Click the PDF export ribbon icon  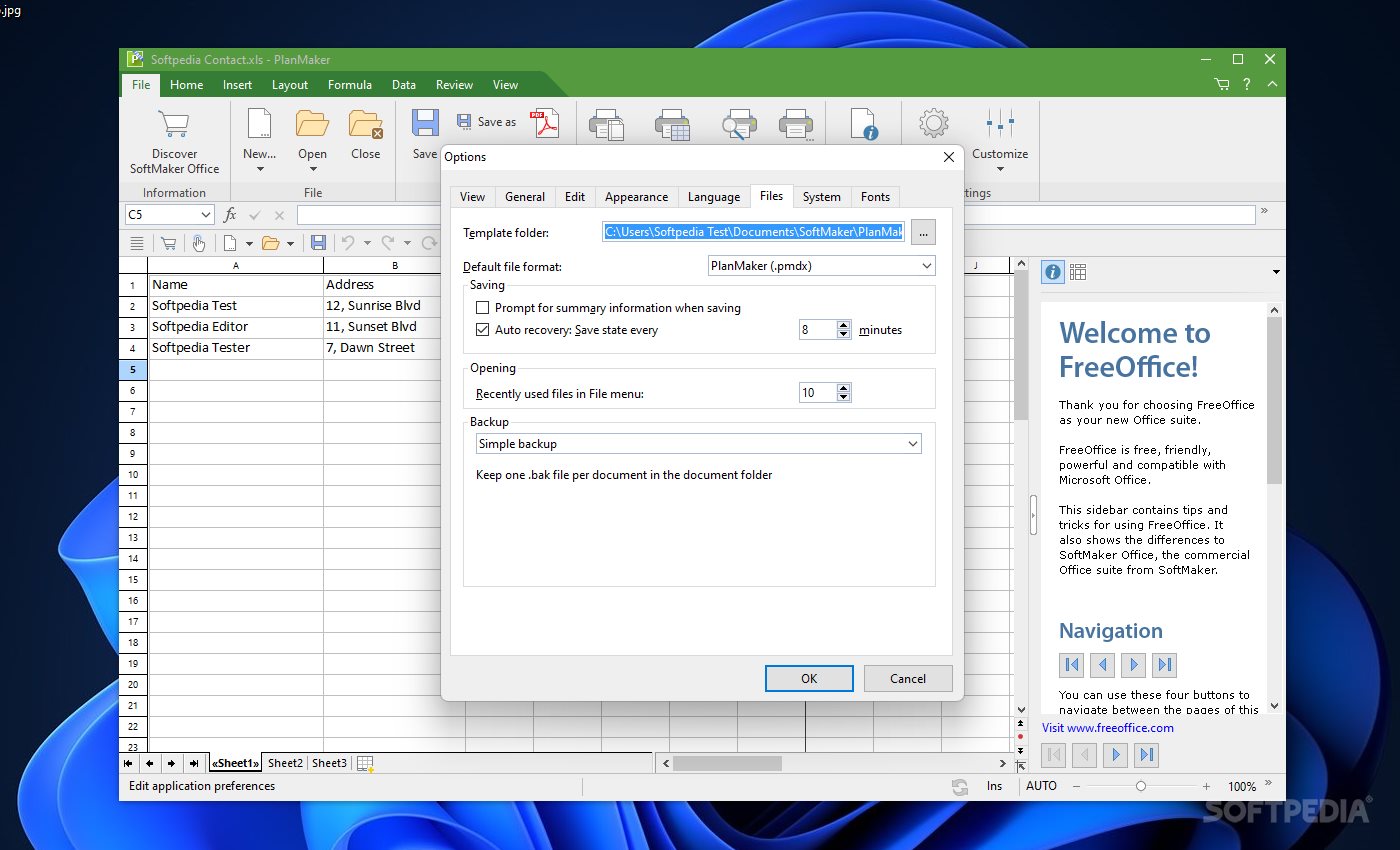(x=545, y=123)
